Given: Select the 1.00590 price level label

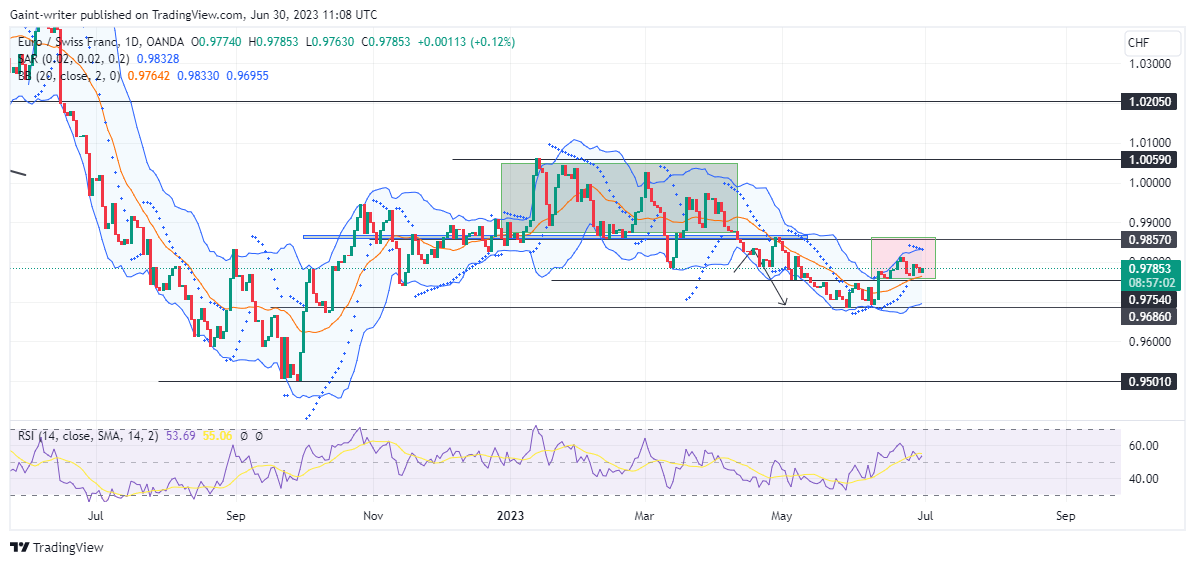Looking at the screenshot, I should 1148,159.
